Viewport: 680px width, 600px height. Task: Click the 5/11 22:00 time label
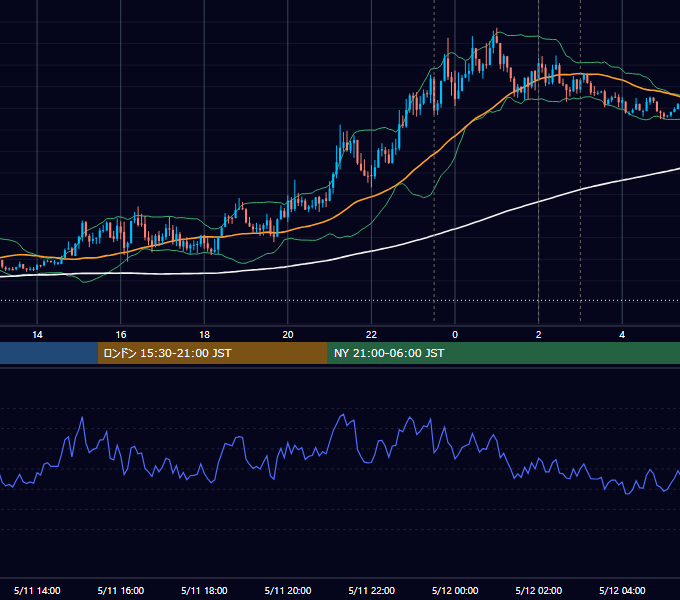click(x=372, y=590)
